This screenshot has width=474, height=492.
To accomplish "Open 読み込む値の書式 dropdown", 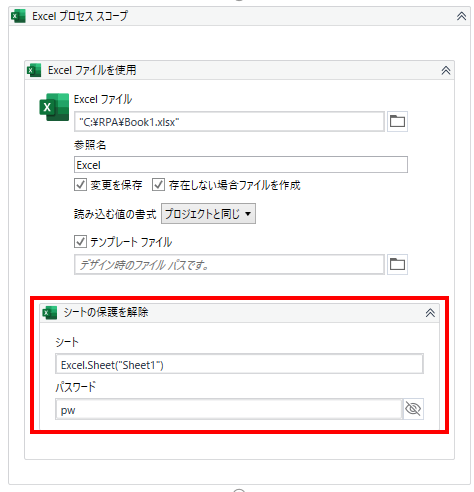I will (x=208, y=214).
